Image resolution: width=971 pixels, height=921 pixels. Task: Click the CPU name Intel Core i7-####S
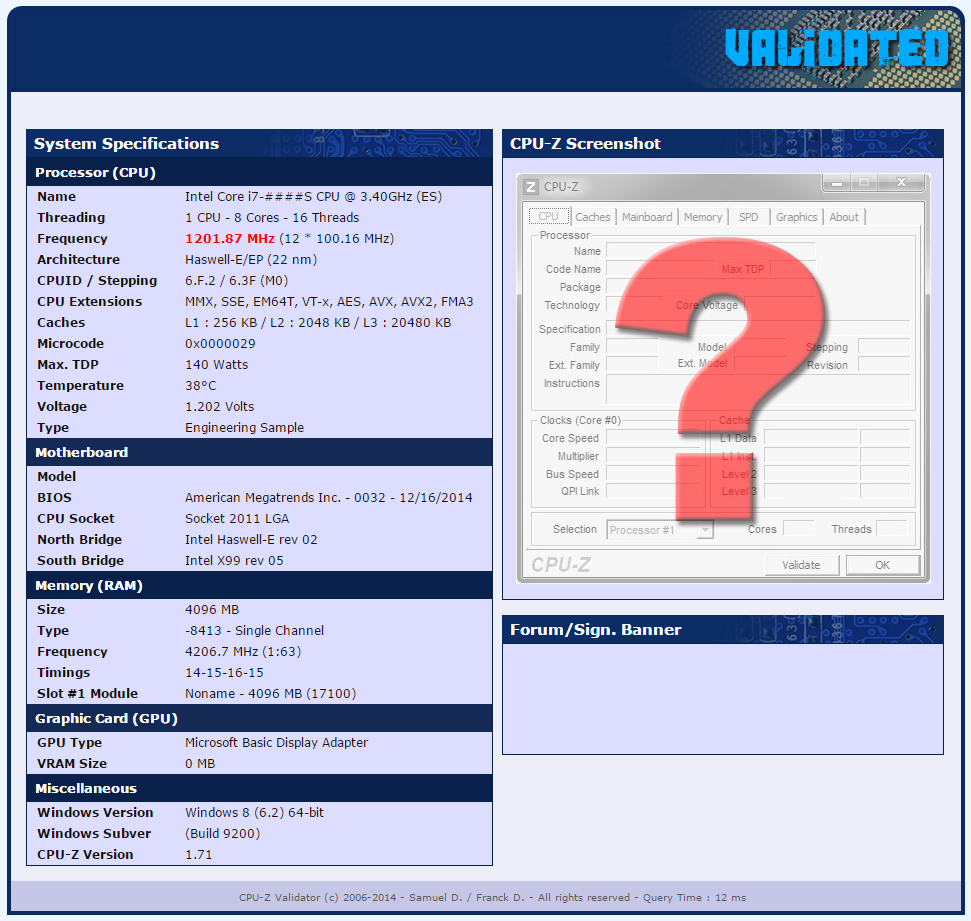(313, 197)
